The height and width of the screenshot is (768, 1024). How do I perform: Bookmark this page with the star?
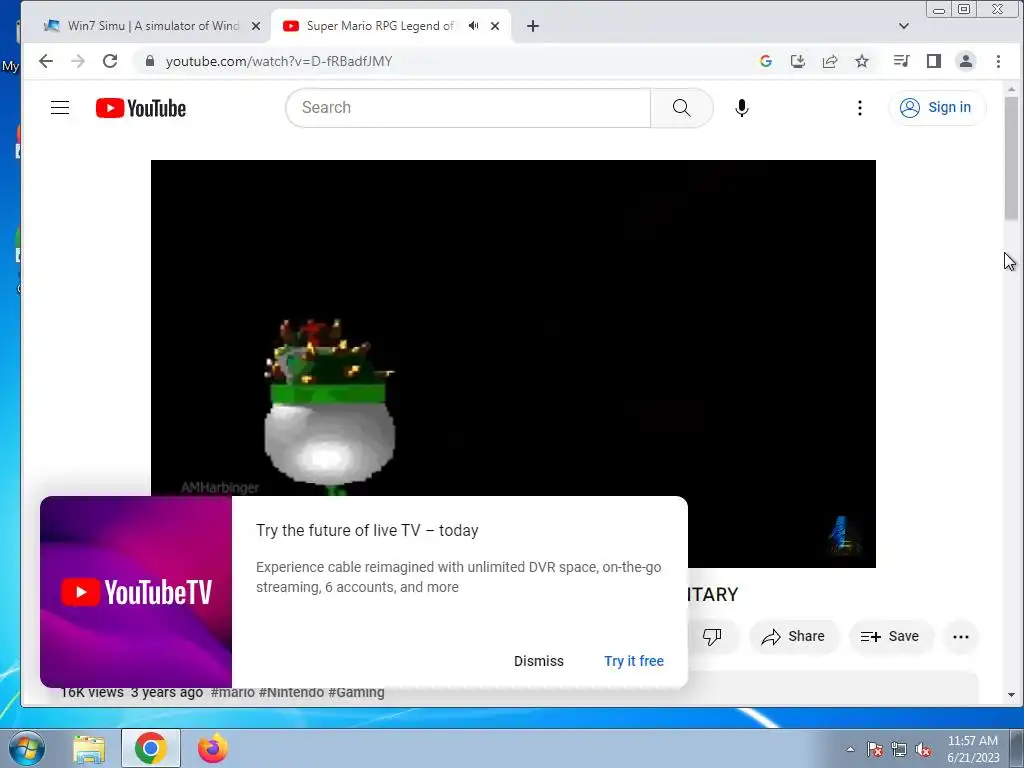(x=862, y=61)
